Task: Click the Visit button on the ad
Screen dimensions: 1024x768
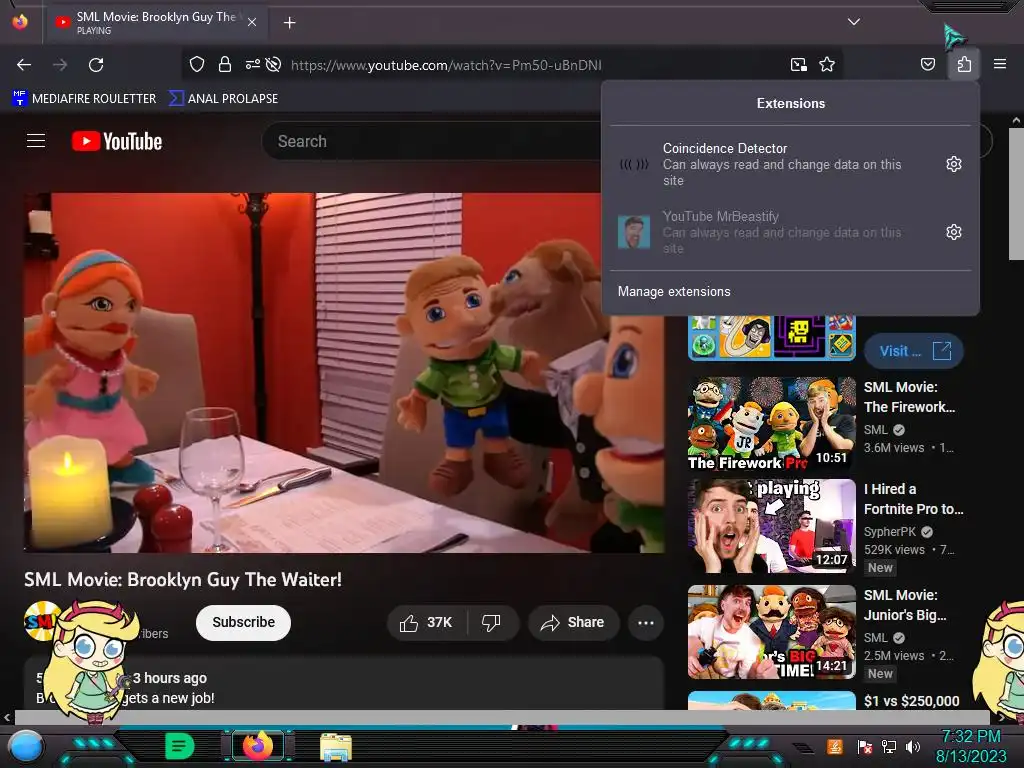Action: tap(914, 351)
